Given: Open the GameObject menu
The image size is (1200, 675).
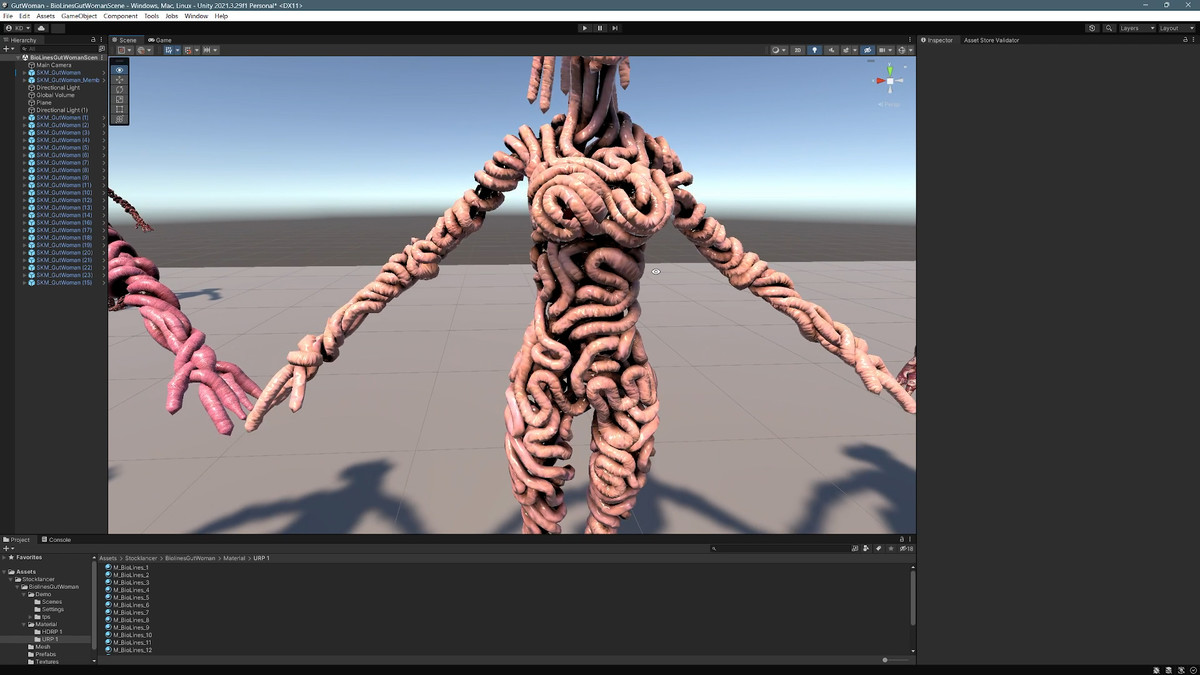Looking at the screenshot, I should coord(79,16).
